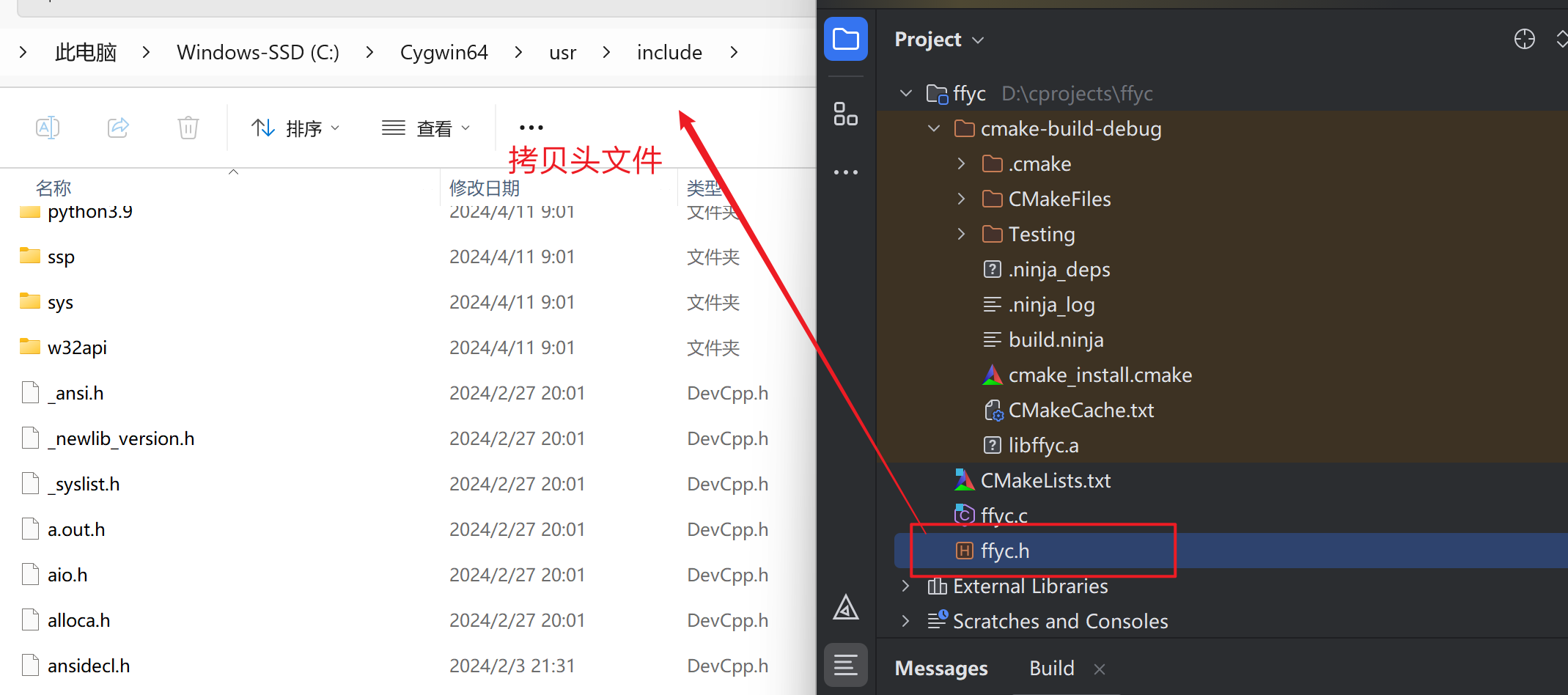Expand the .cmake folder

961,163
